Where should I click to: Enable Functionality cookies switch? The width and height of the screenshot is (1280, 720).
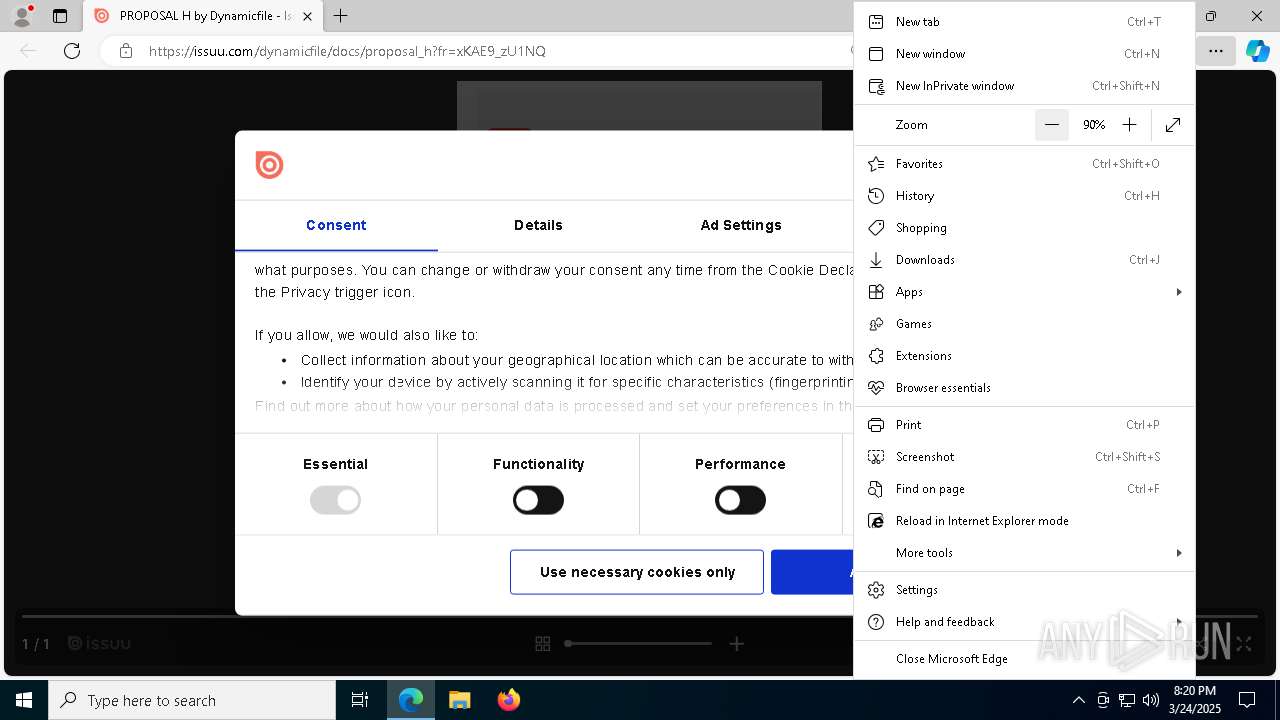(538, 500)
